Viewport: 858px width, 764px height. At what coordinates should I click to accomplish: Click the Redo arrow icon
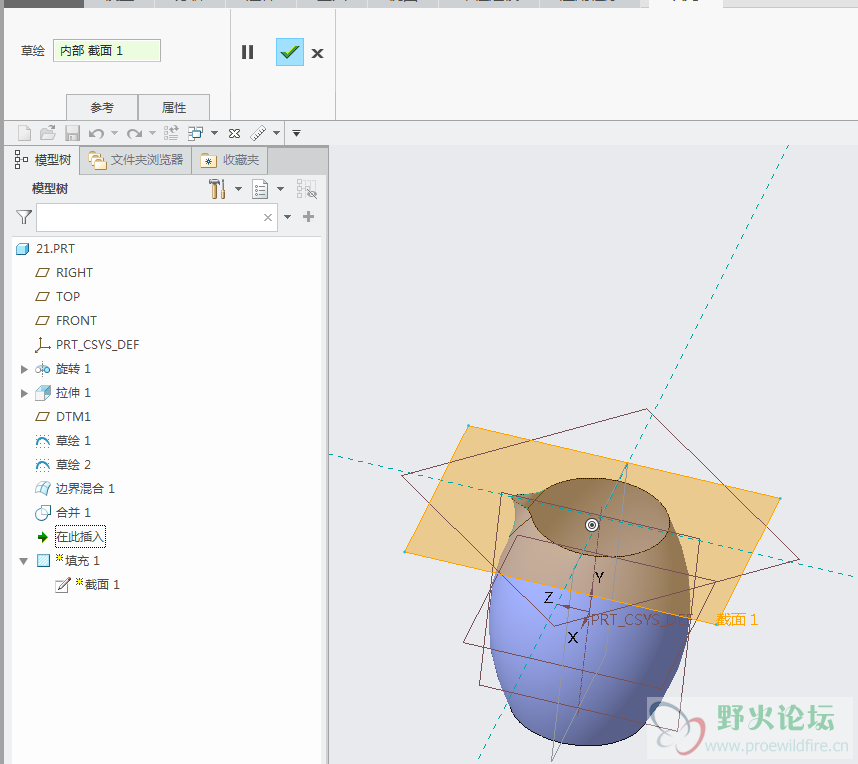[x=135, y=133]
